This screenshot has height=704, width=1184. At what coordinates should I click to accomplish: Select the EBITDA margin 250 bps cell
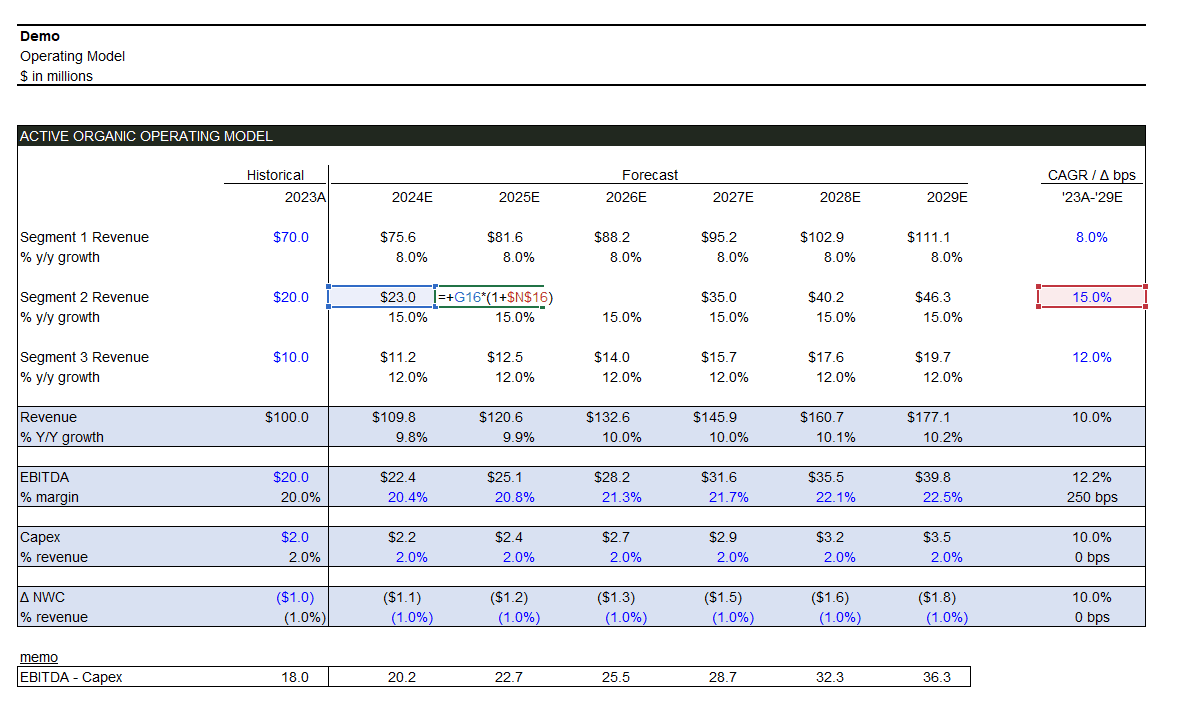[1091, 497]
